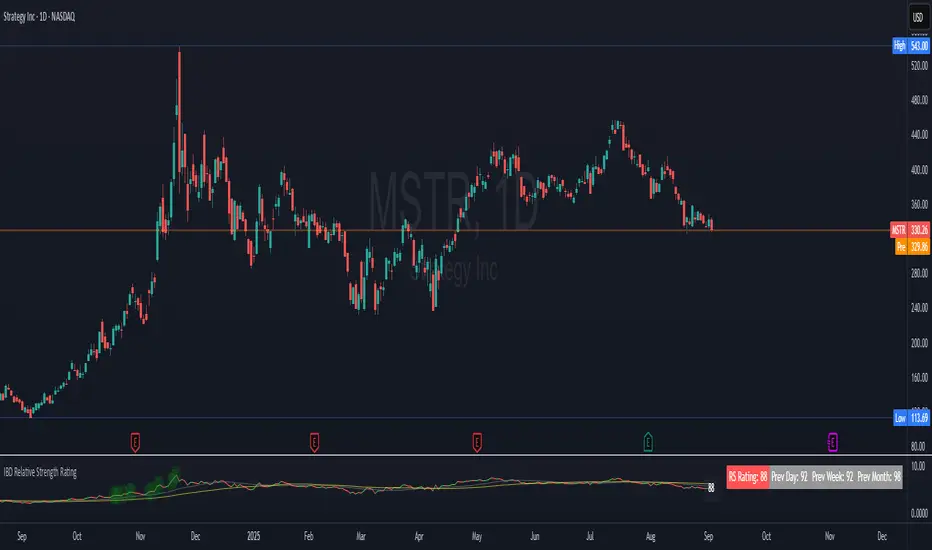Open the red earnings marker at May 2025
This screenshot has height=550, width=932.
477,442
